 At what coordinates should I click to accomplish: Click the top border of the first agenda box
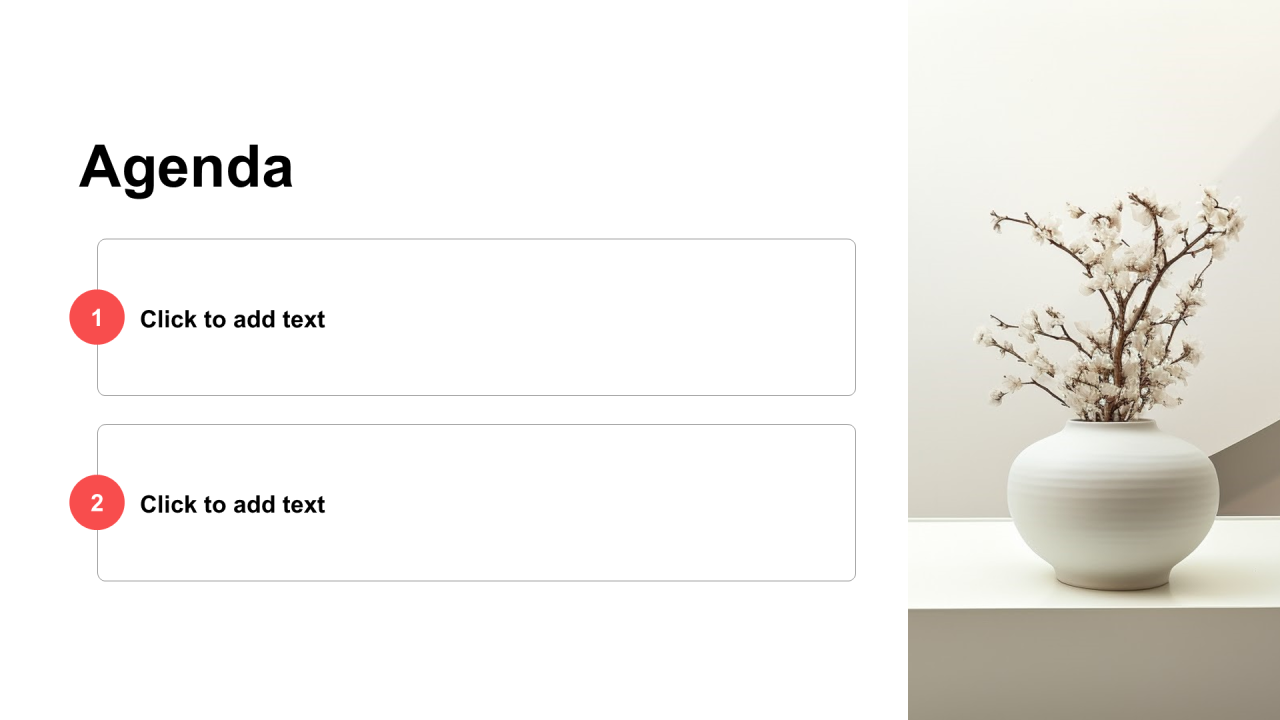[476, 239]
